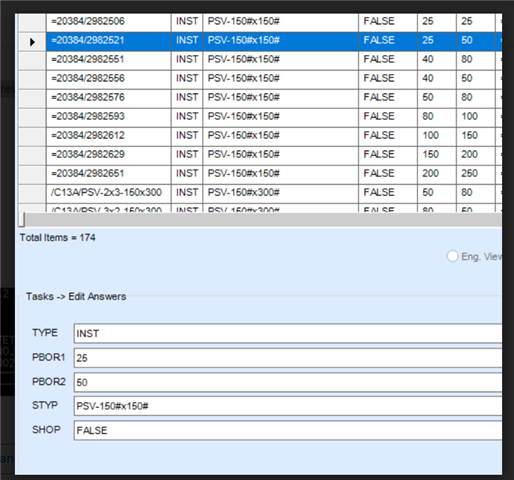The image size is (514, 480).
Task: Click the SHOP field showing FALSE
Action: pyautogui.click(x=288, y=430)
